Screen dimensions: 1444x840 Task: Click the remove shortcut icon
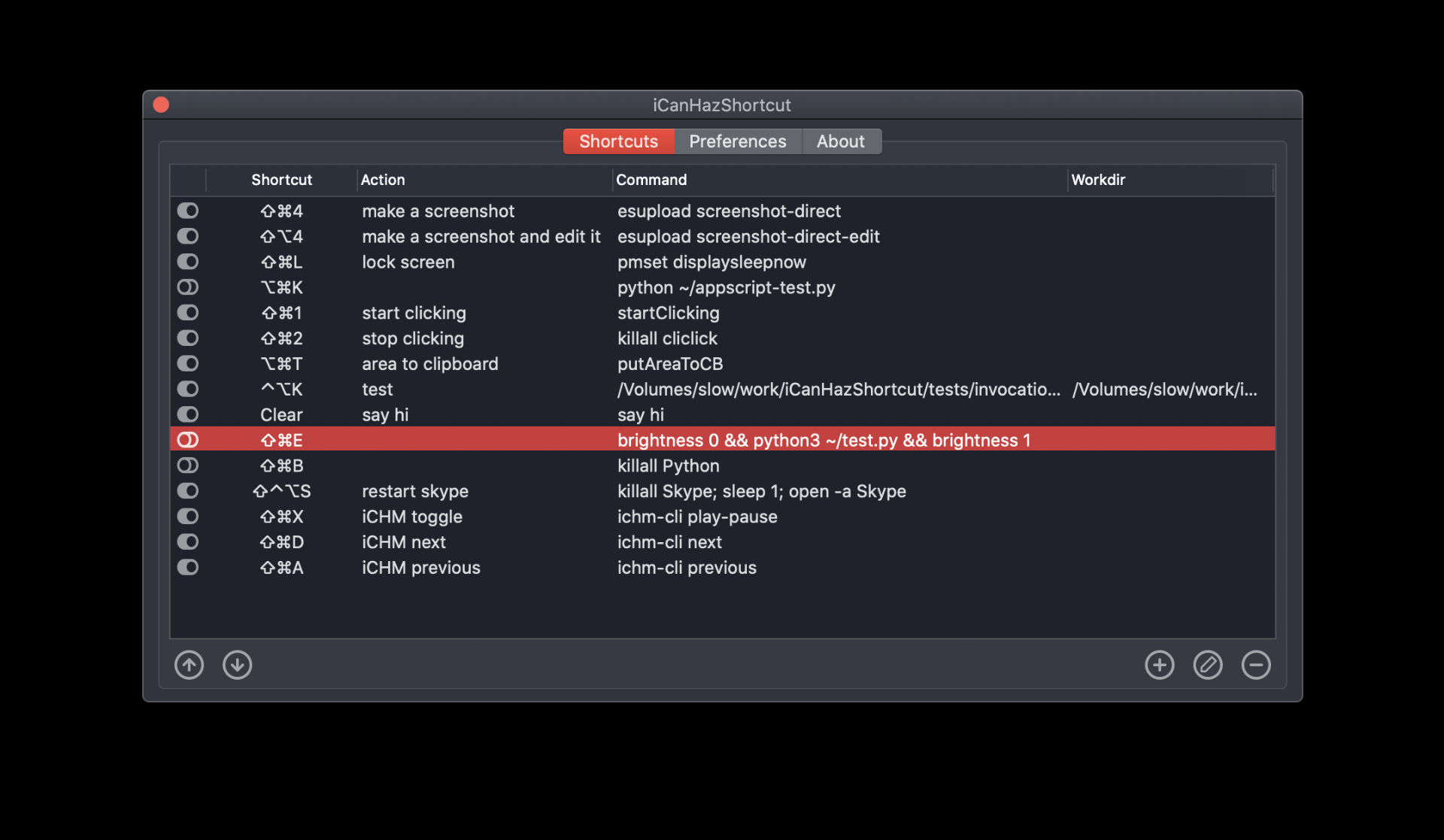click(x=1256, y=663)
